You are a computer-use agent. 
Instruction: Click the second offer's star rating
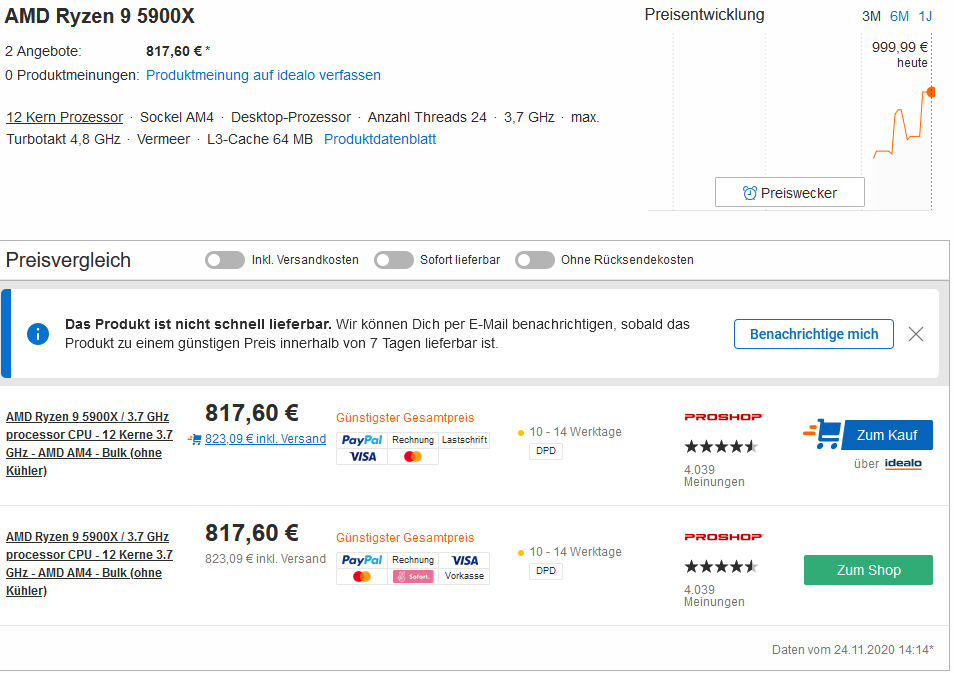pyautogui.click(x=720, y=566)
